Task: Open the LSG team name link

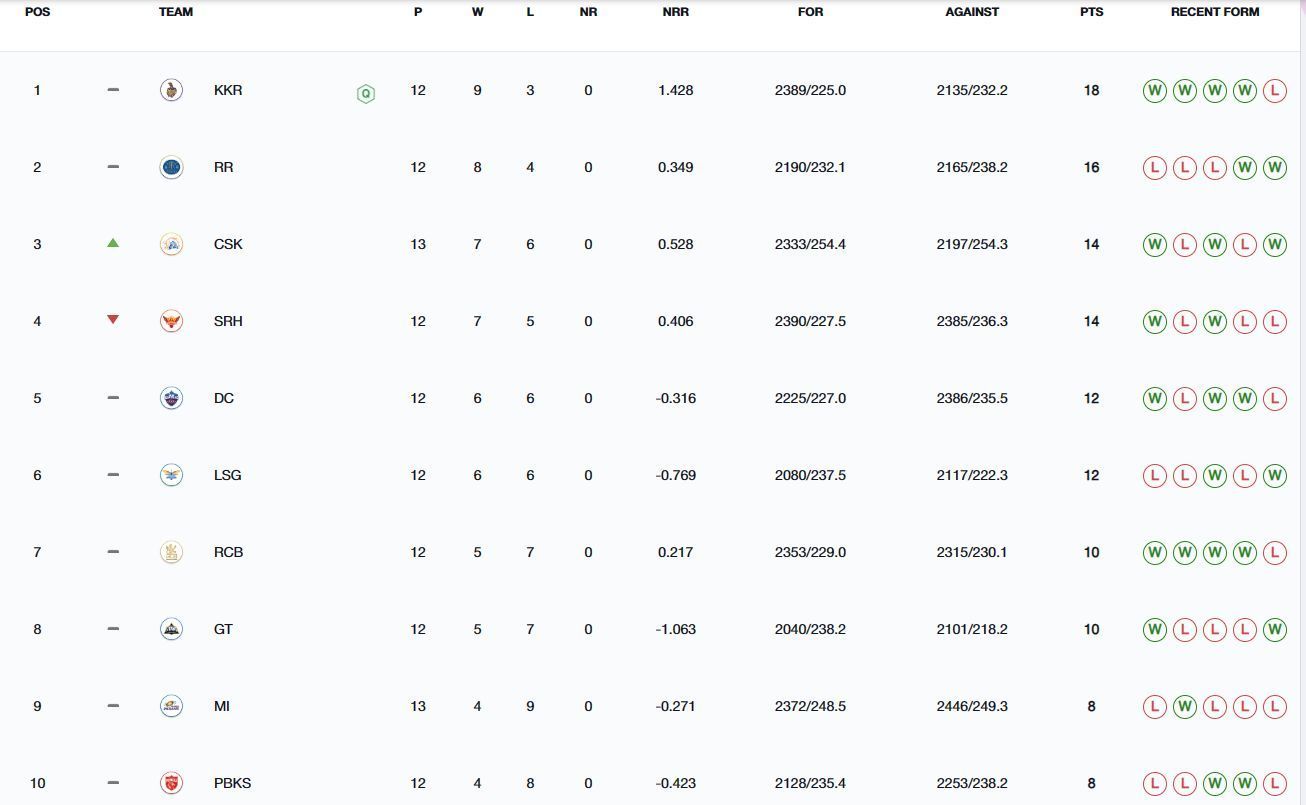Action: [x=227, y=475]
